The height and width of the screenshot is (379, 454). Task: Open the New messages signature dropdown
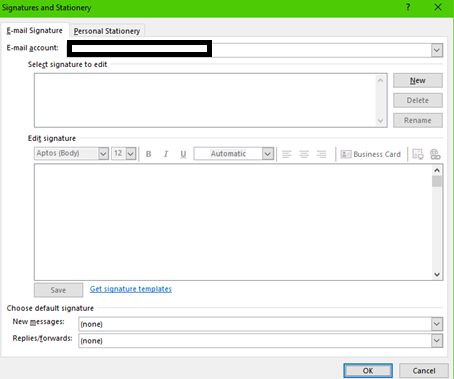click(437, 324)
